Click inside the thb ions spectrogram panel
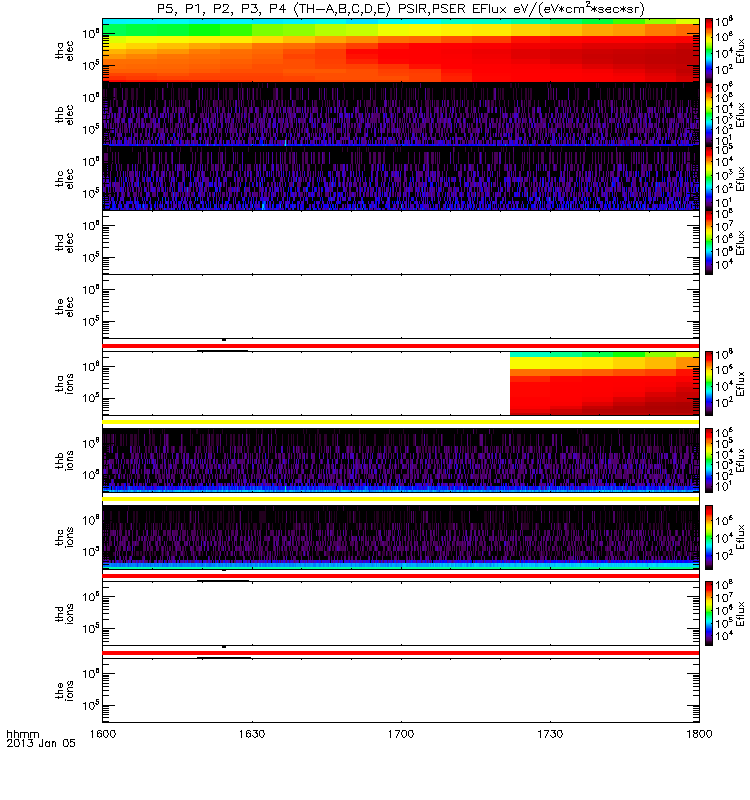750x800 pixels. click(401, 460)
